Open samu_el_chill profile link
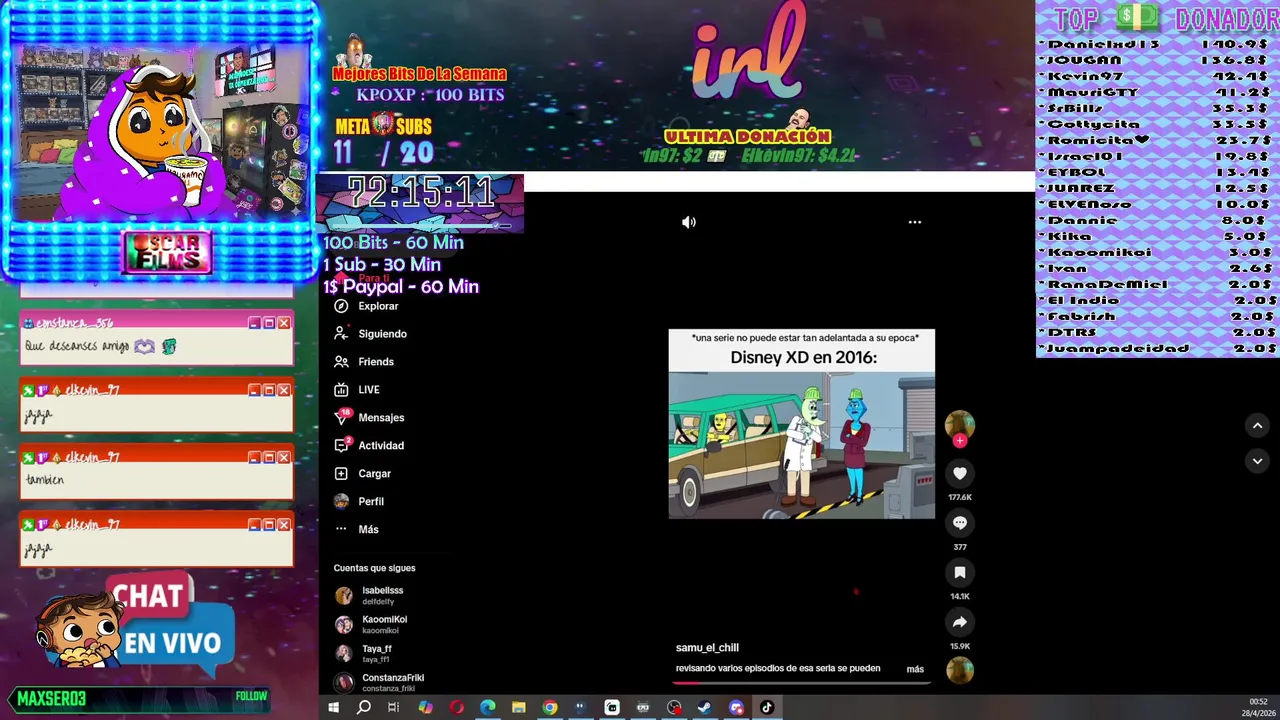1280x720 pixels. pyautogui.click(x=707, y=648)
